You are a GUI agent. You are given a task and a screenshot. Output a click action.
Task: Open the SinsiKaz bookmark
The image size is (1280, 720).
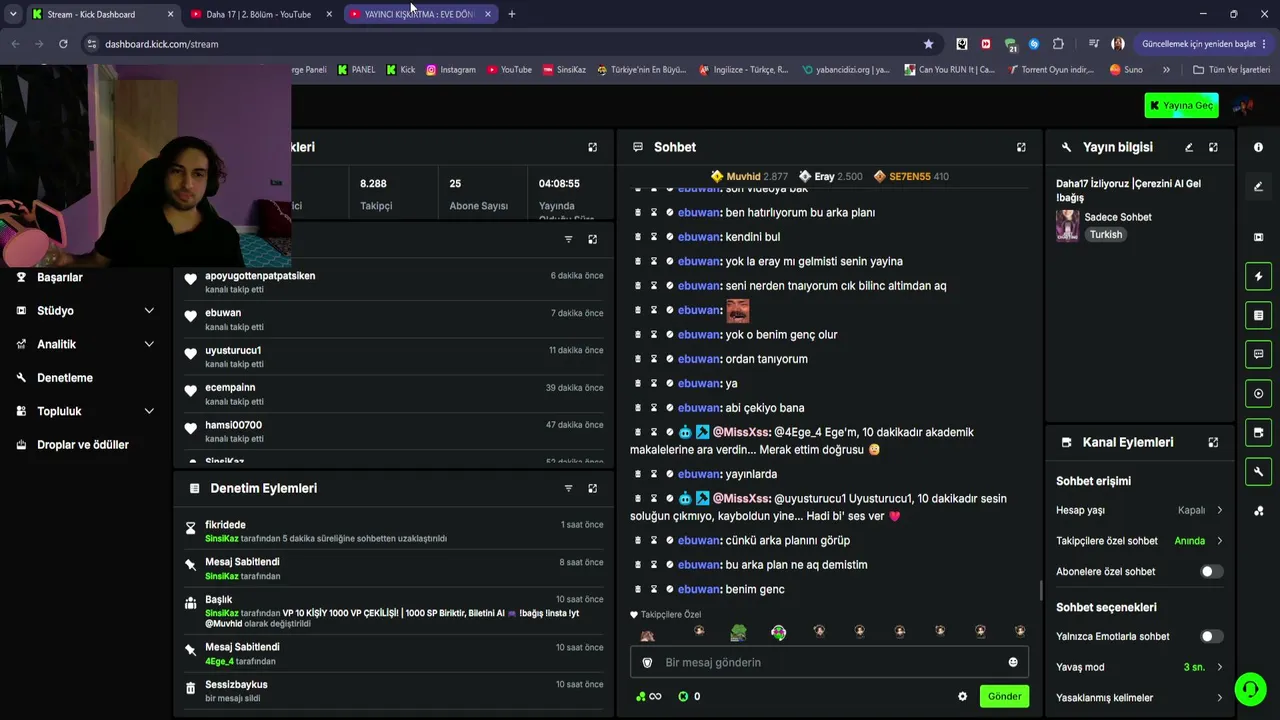pos(564,70)
